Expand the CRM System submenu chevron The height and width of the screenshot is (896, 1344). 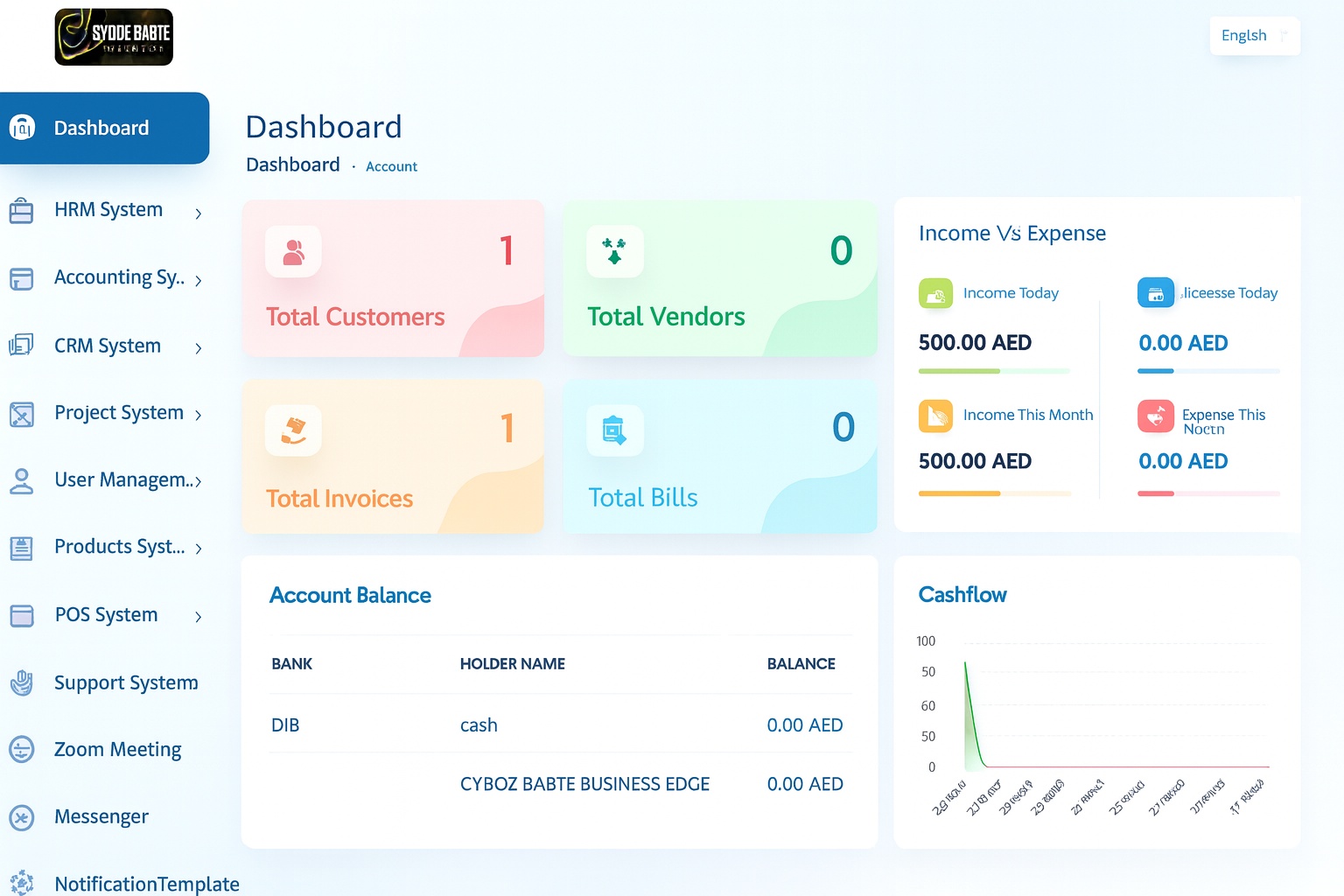pyautogui.click(x=199, y=348)
